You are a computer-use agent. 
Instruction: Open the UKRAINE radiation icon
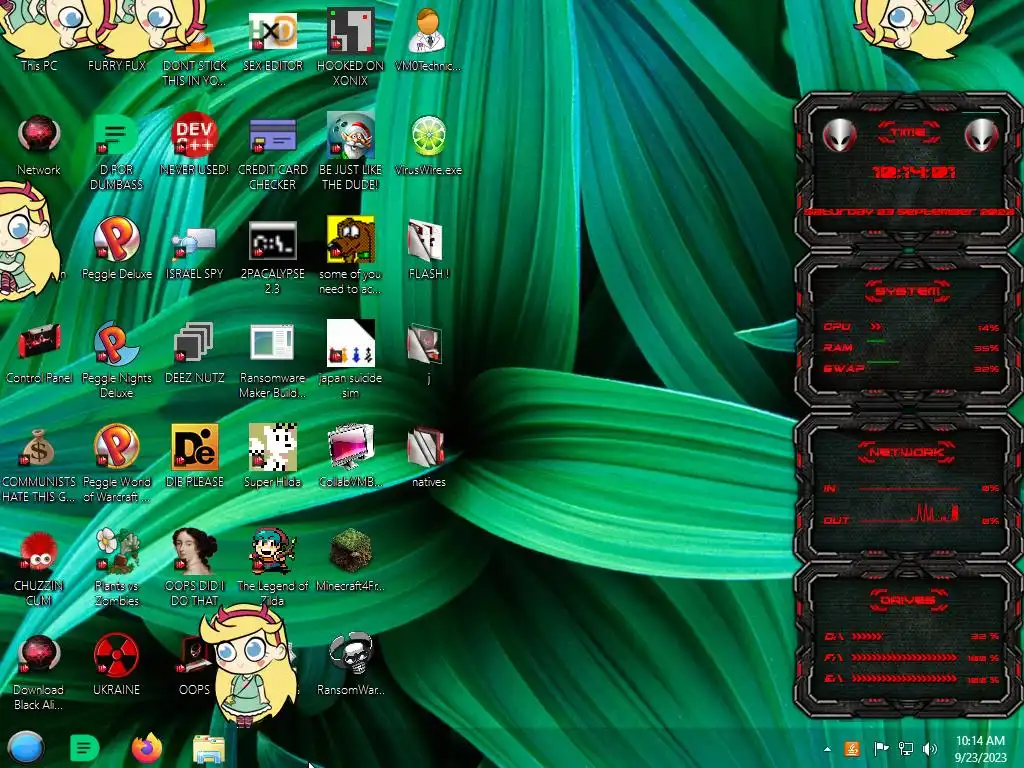(x=116, y=654)
